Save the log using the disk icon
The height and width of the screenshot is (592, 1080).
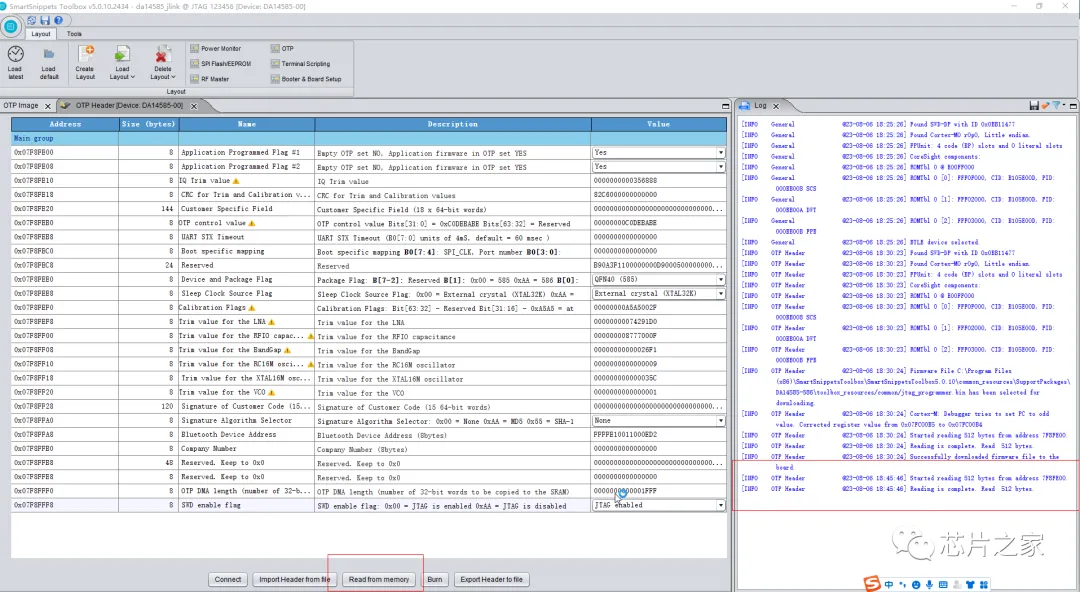click(x=1034, y=105)
